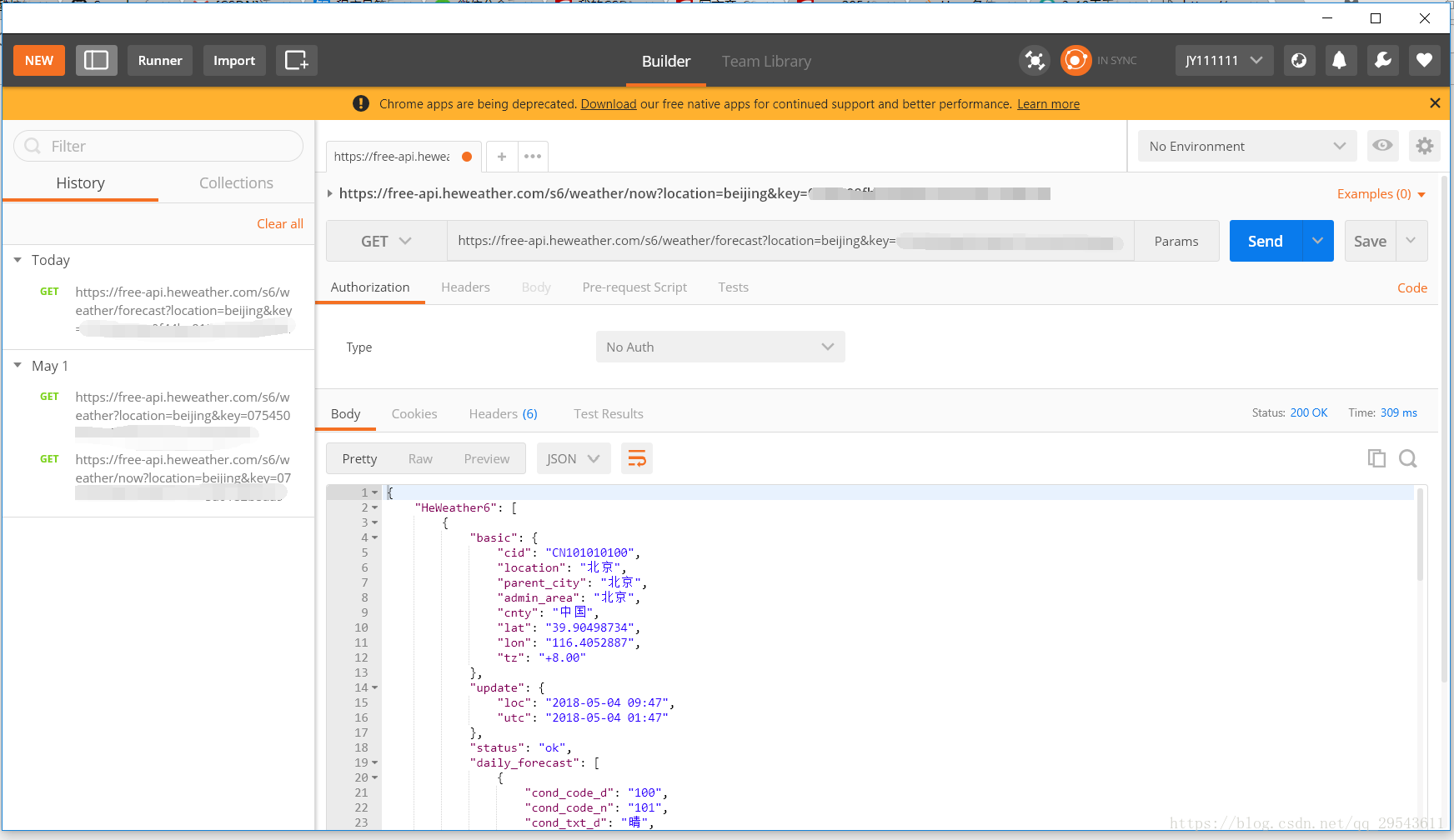
Task: Open the No Environment dropdown
Action: coord(1247,146)
